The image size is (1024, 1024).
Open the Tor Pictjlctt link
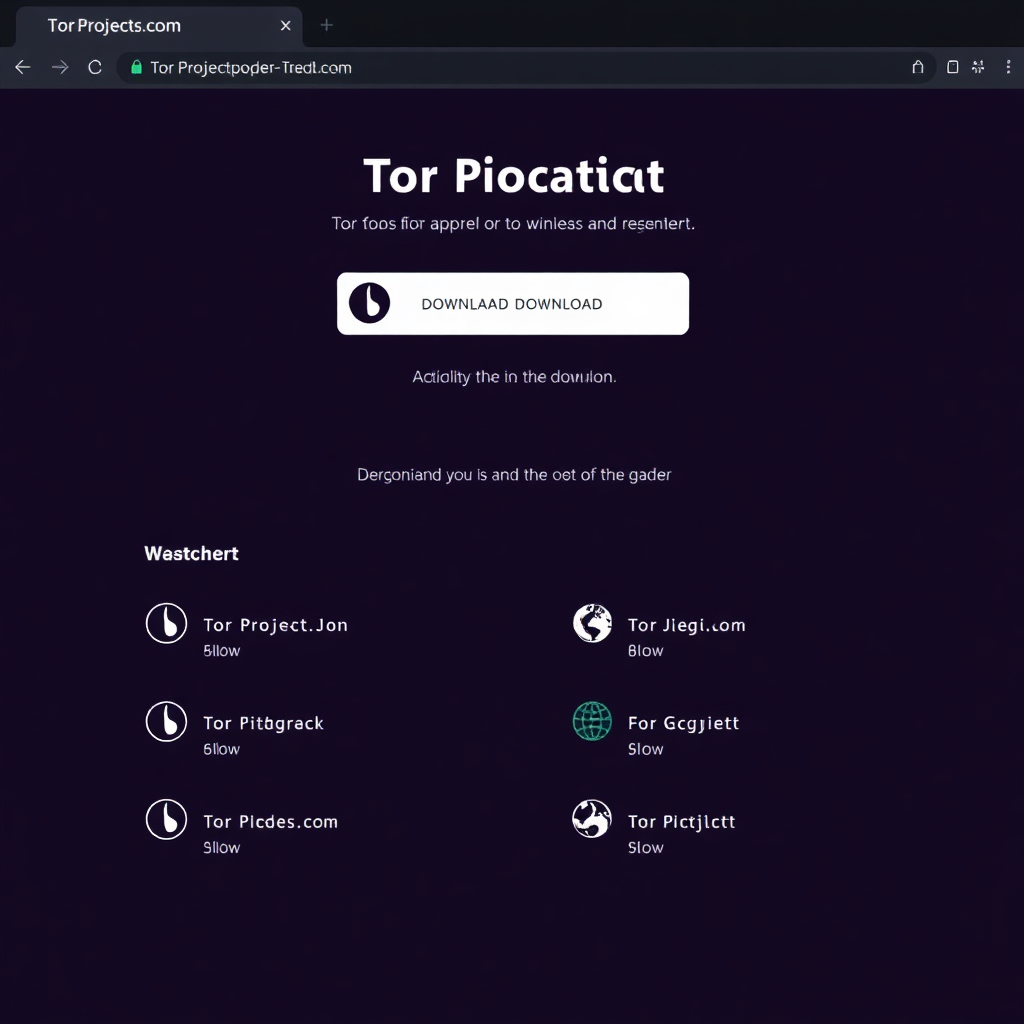point(681,822)
